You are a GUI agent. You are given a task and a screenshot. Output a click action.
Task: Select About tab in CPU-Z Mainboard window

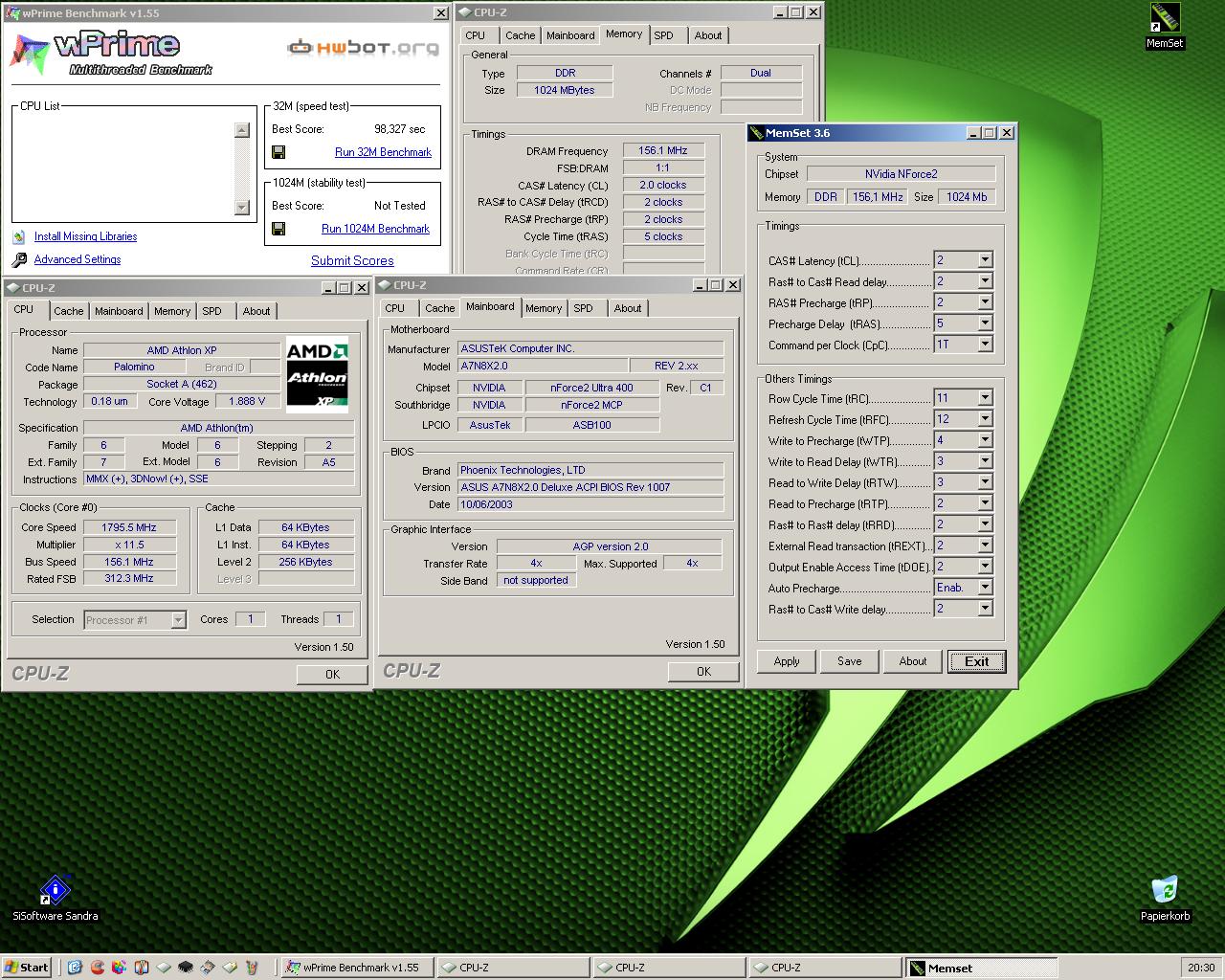pyautogui.click(x=628, y=308)
